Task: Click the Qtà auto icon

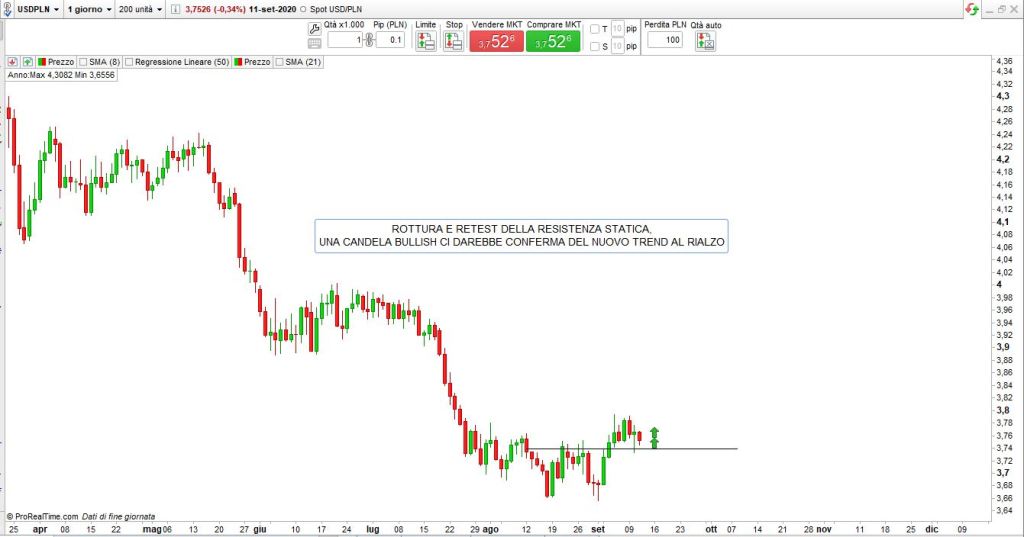Action: pos(705,41)
